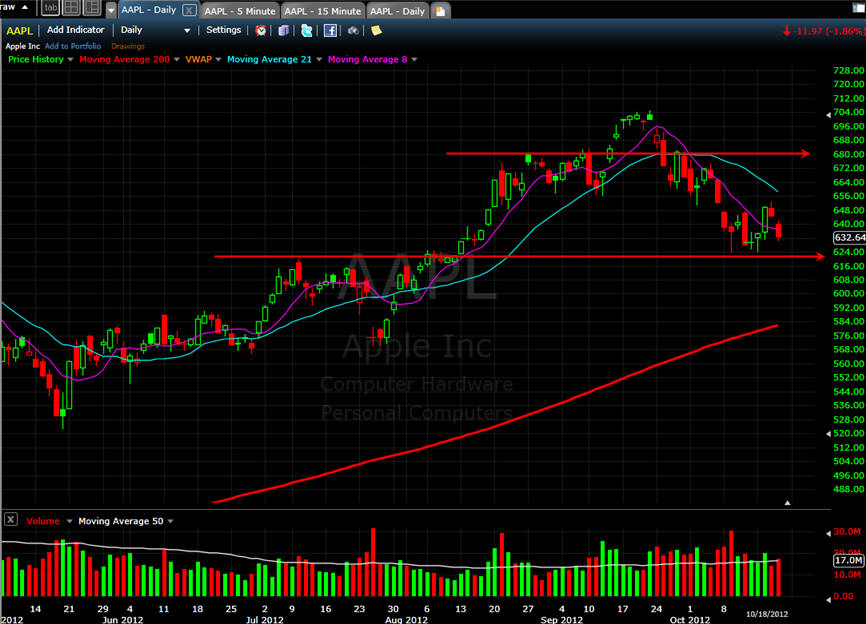Screen dimensions: 866x624
Task: Select the four-pane grid layout icon
Action: [71, 8]
